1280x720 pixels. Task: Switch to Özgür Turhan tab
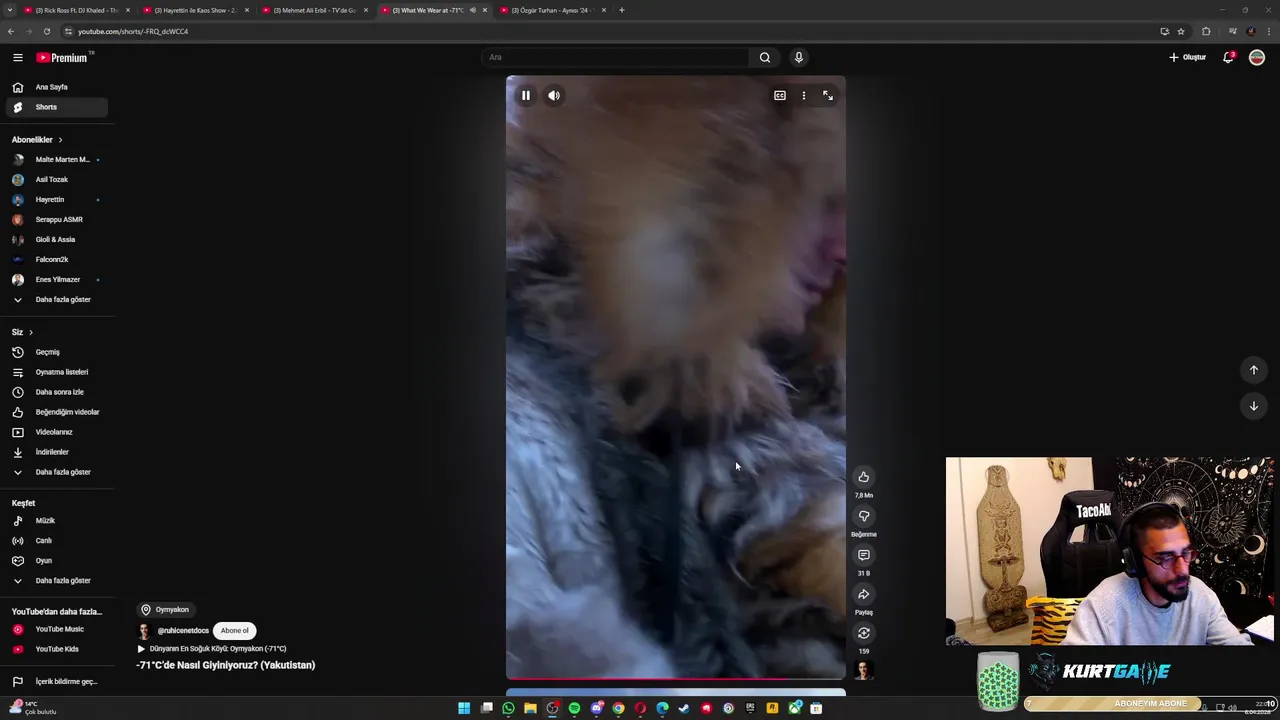click(x=552, y=10)
